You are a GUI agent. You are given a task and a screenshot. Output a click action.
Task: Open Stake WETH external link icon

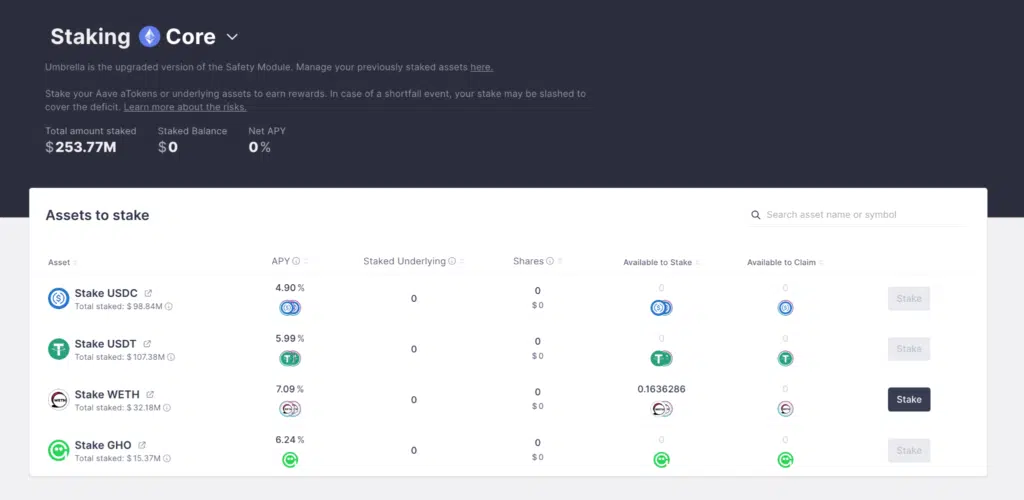151,395
